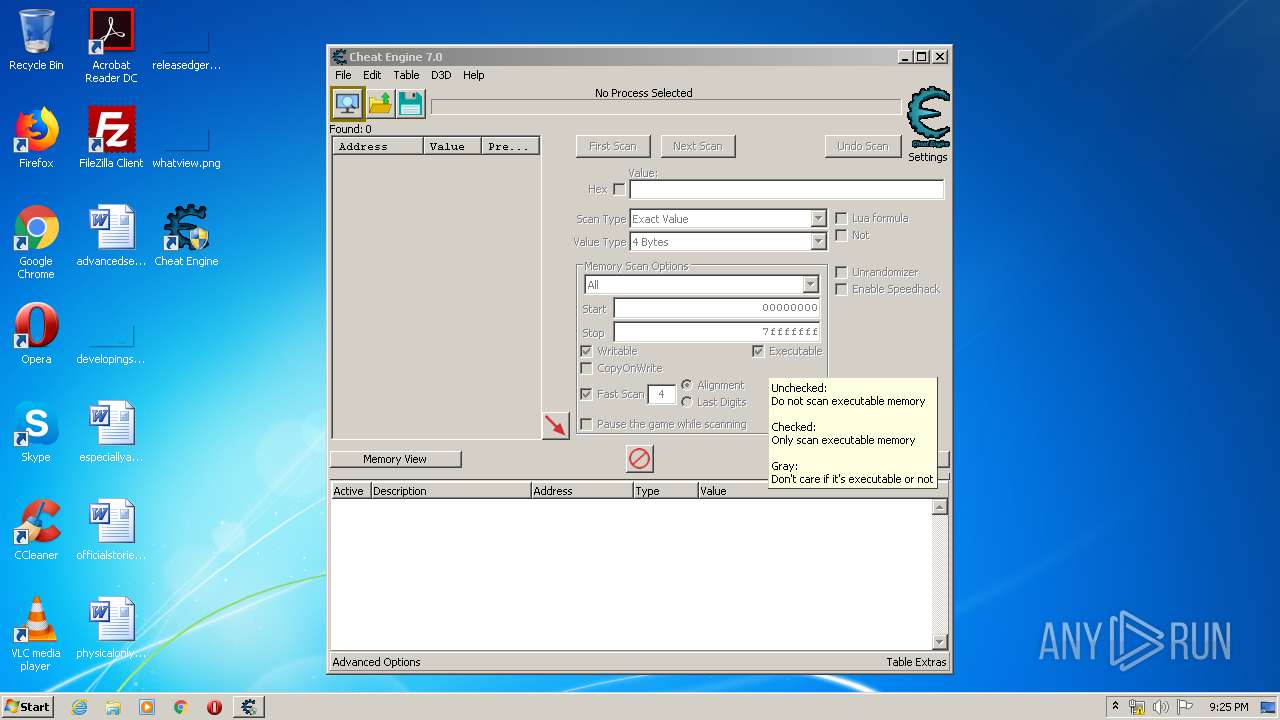
Task: Open Google Chrome desktop shortcut
Action: (36, 242)
